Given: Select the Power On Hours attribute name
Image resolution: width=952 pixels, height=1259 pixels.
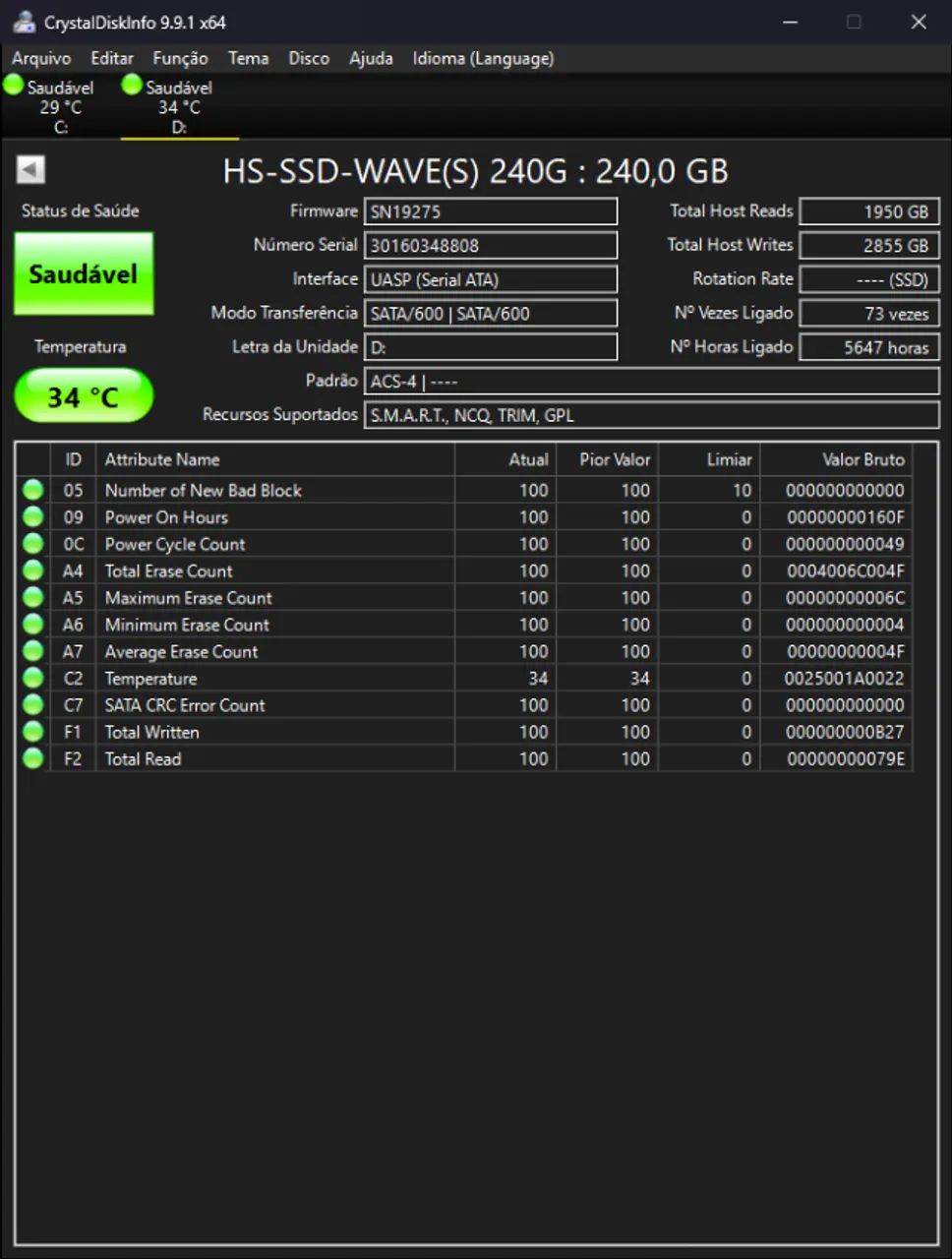Looking at the screenshot, I should tap(166, 516).
